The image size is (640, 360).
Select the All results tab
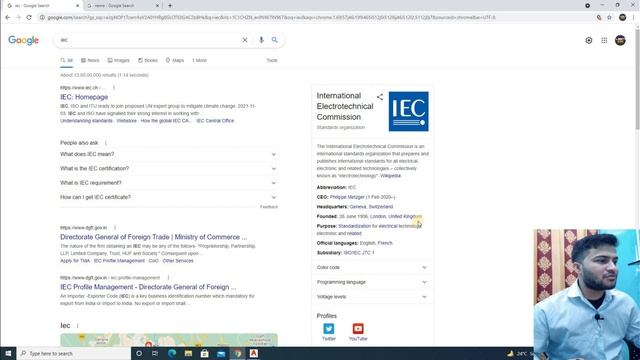67,60
